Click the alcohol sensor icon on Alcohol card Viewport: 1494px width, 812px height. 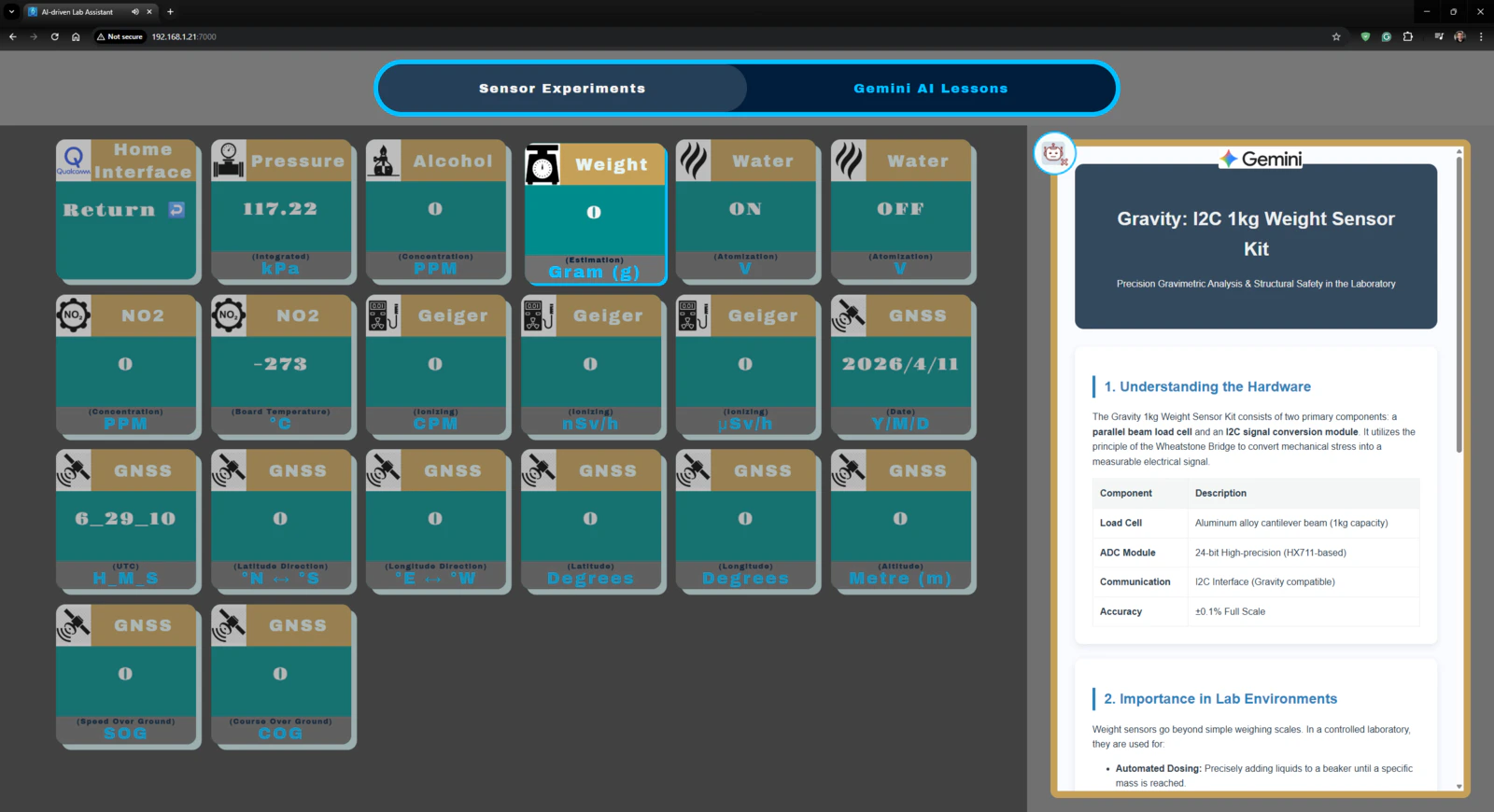coord(384,160)
